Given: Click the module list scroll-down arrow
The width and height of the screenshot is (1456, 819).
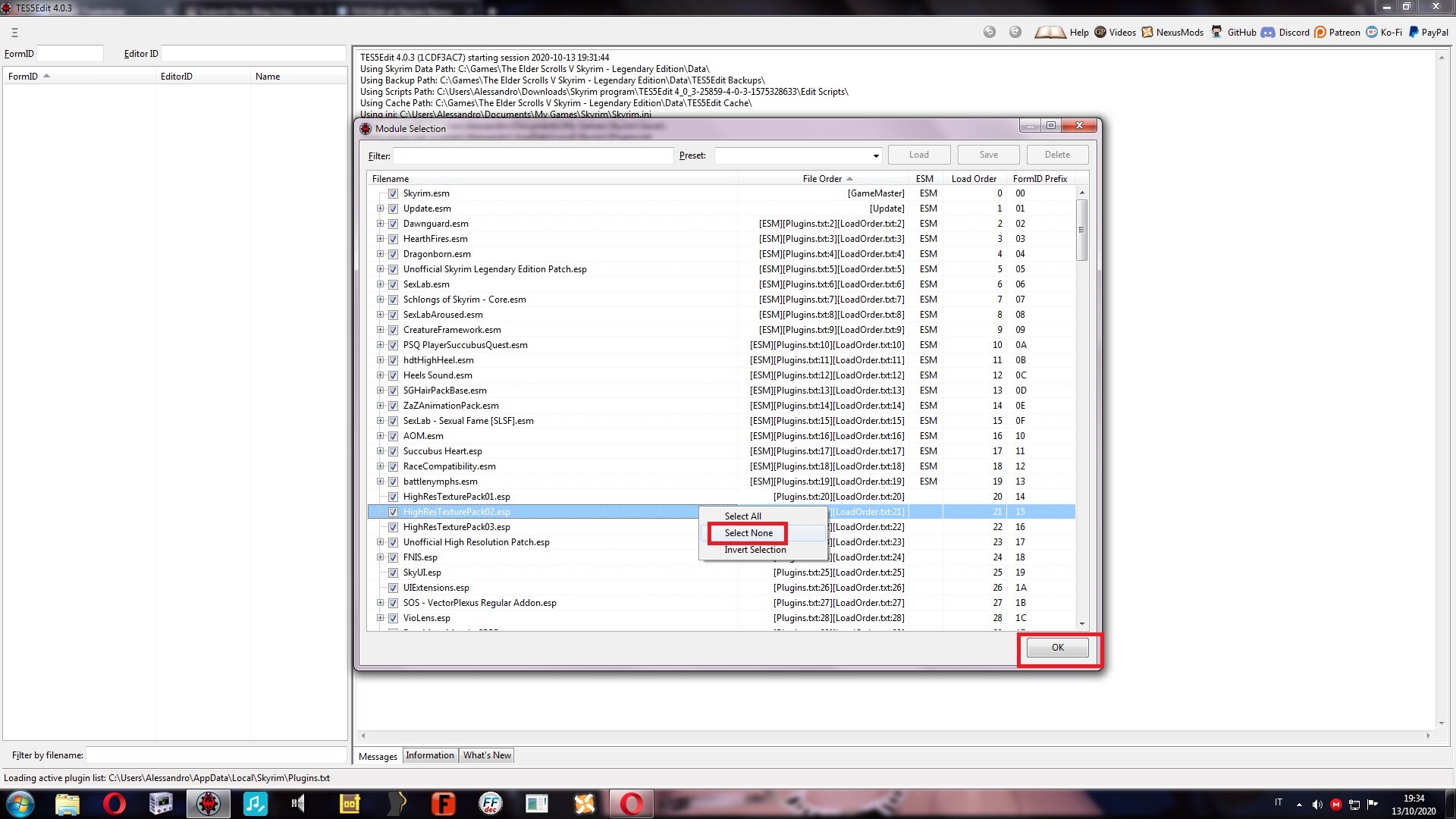Looking at the screenshot, I should tap(1082, 624).
